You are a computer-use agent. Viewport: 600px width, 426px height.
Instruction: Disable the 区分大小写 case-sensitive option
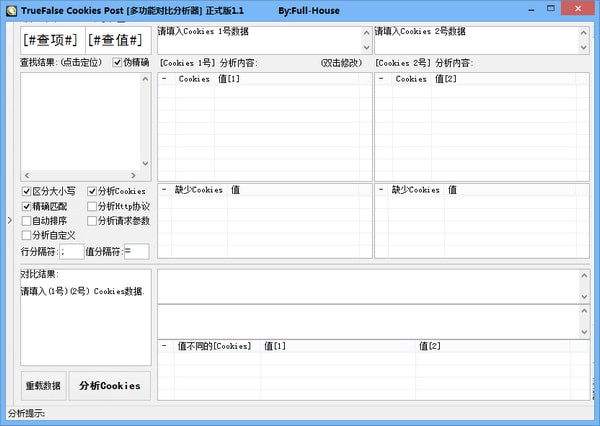click(27, 191)
